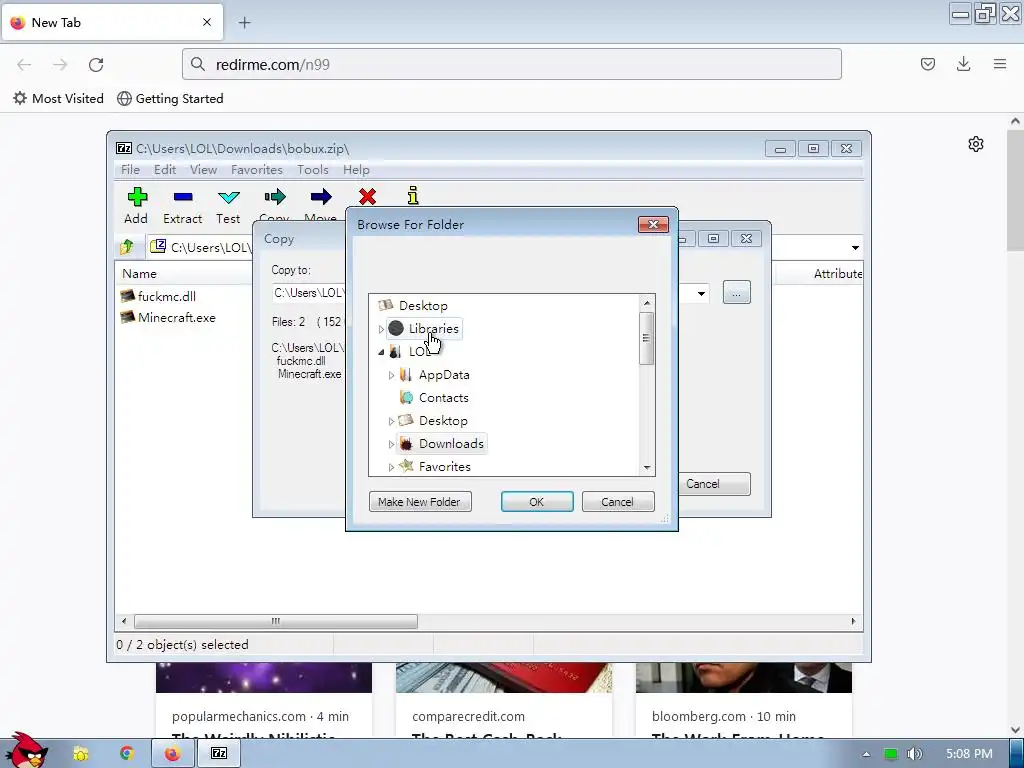Screen dimensions: 1024x768
Task: Click the volume speaker tray icon
Action: 914,754
